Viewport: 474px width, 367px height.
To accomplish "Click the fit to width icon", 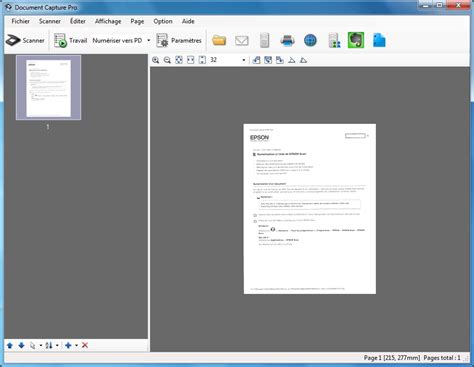I will coord(190,60).
